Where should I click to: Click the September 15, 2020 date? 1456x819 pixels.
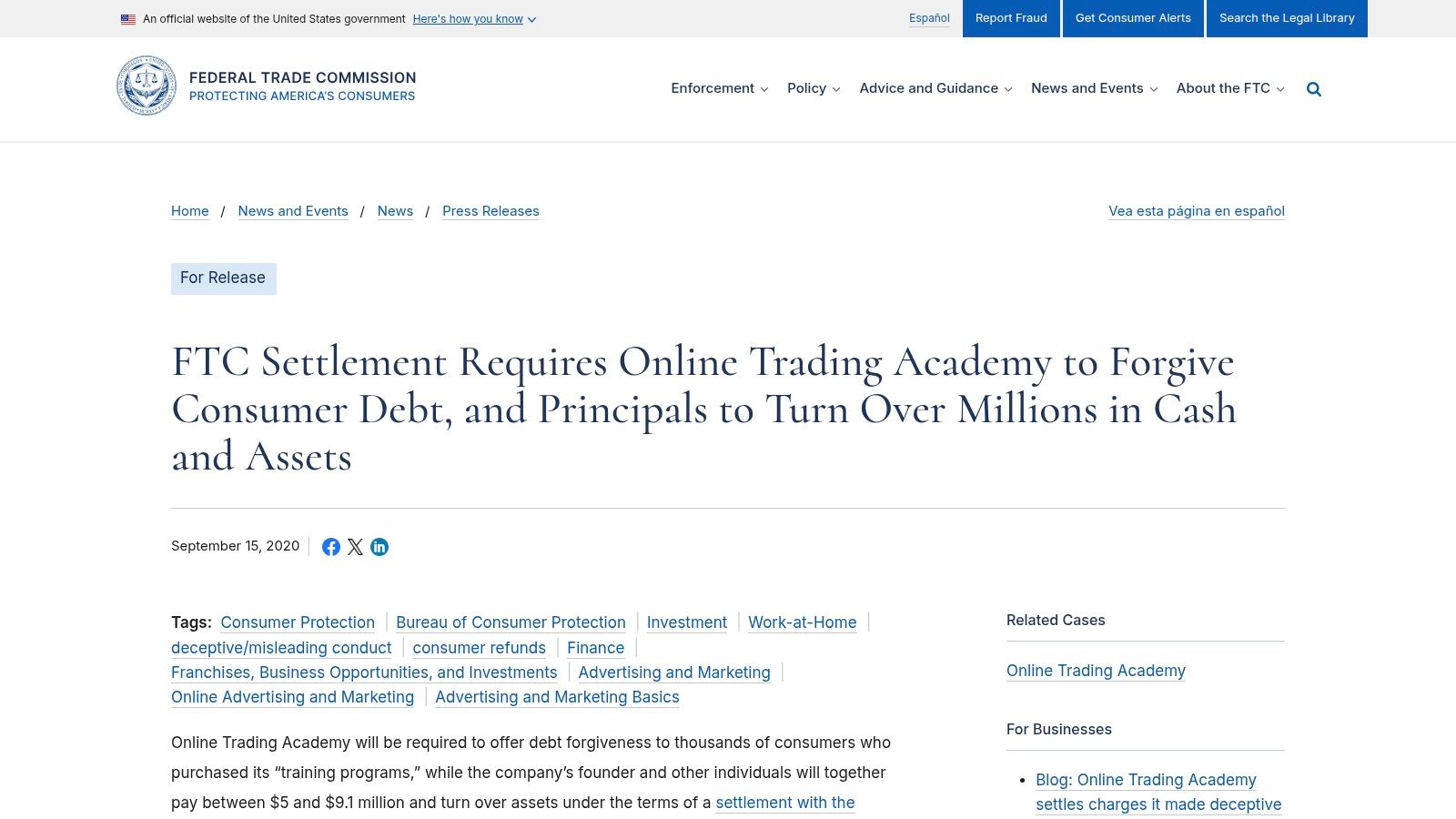(235, 546)
